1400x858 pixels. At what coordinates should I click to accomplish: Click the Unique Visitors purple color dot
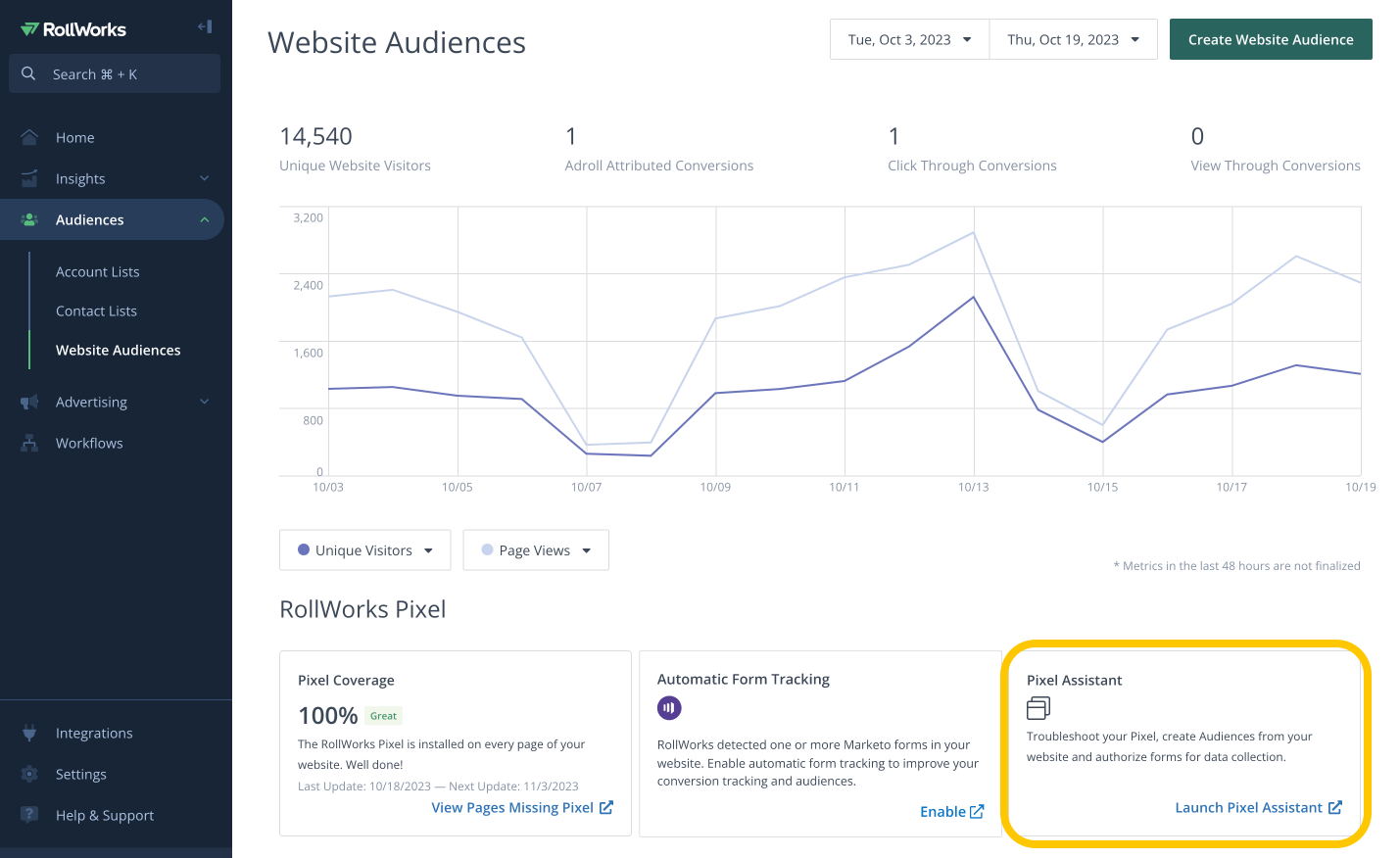(304, 549)
